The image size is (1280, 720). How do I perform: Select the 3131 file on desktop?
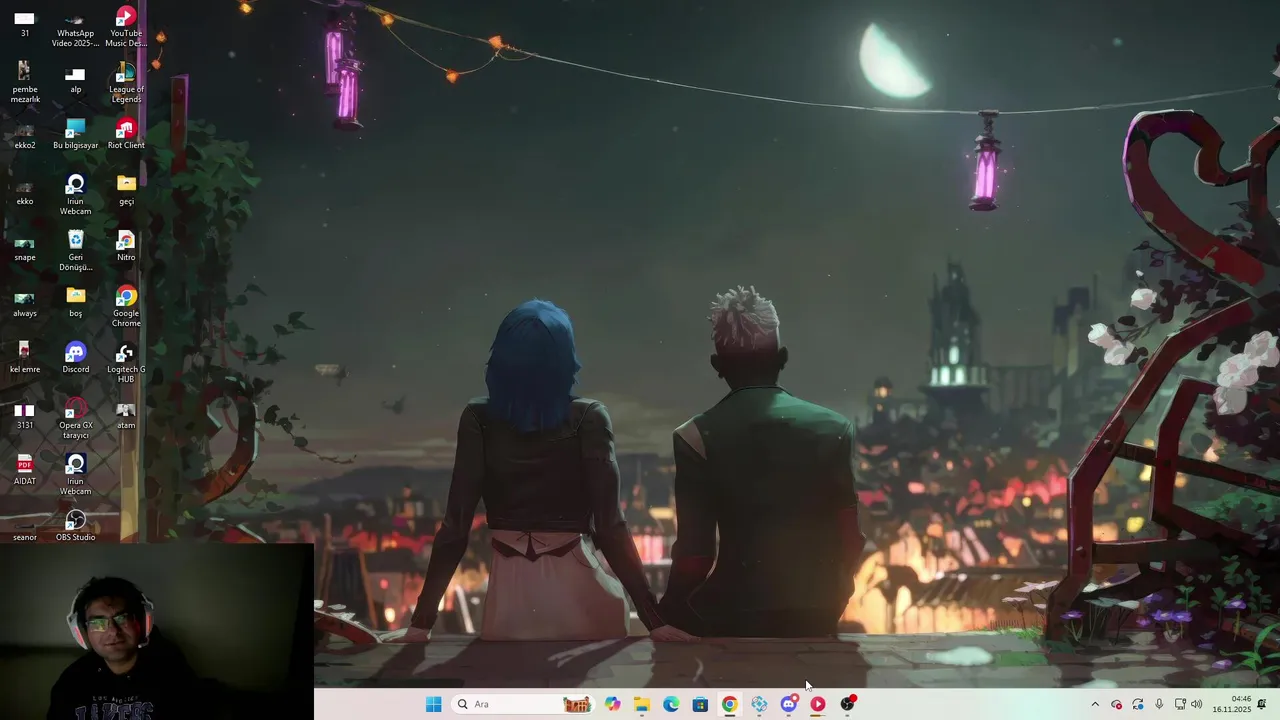pos(25,414)
